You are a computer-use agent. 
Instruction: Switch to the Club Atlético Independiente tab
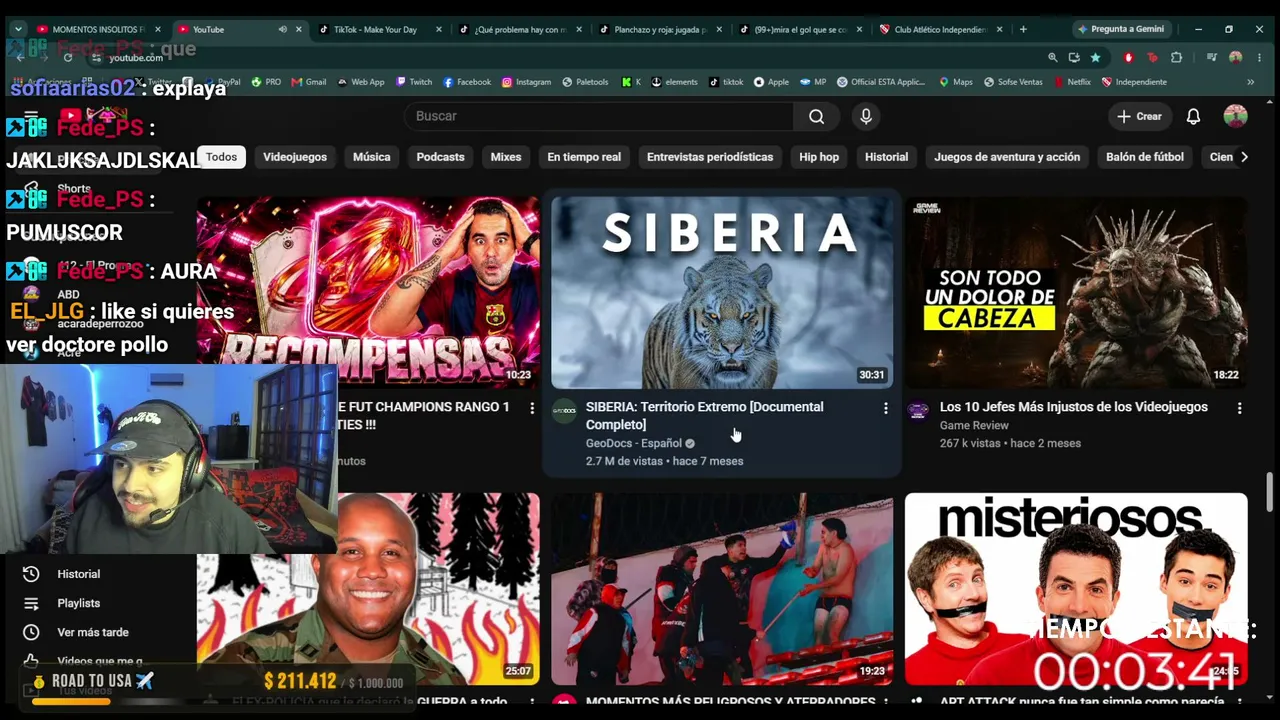click(x=938, y=30)
